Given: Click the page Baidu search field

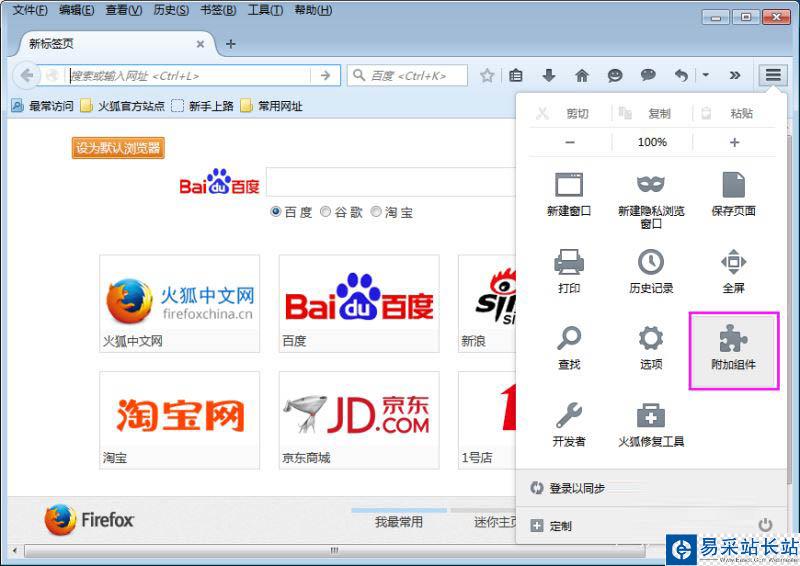Looking at the screenshot, I should (x=391, y=182).
